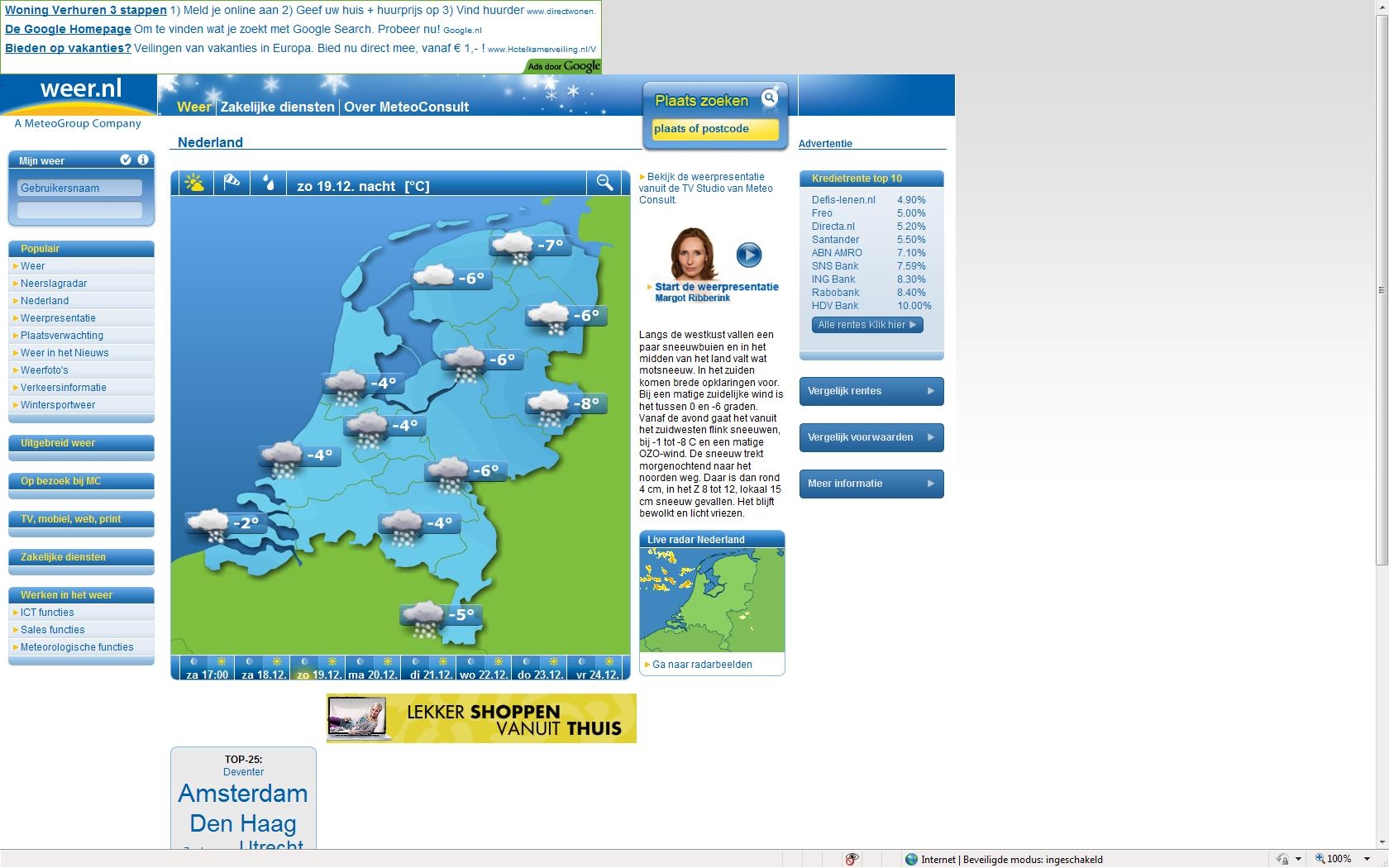The width and height of the screenshot is (1389, 868).
Task: Select the sun icon for ma 20.12.
Action: click(387, 662)
